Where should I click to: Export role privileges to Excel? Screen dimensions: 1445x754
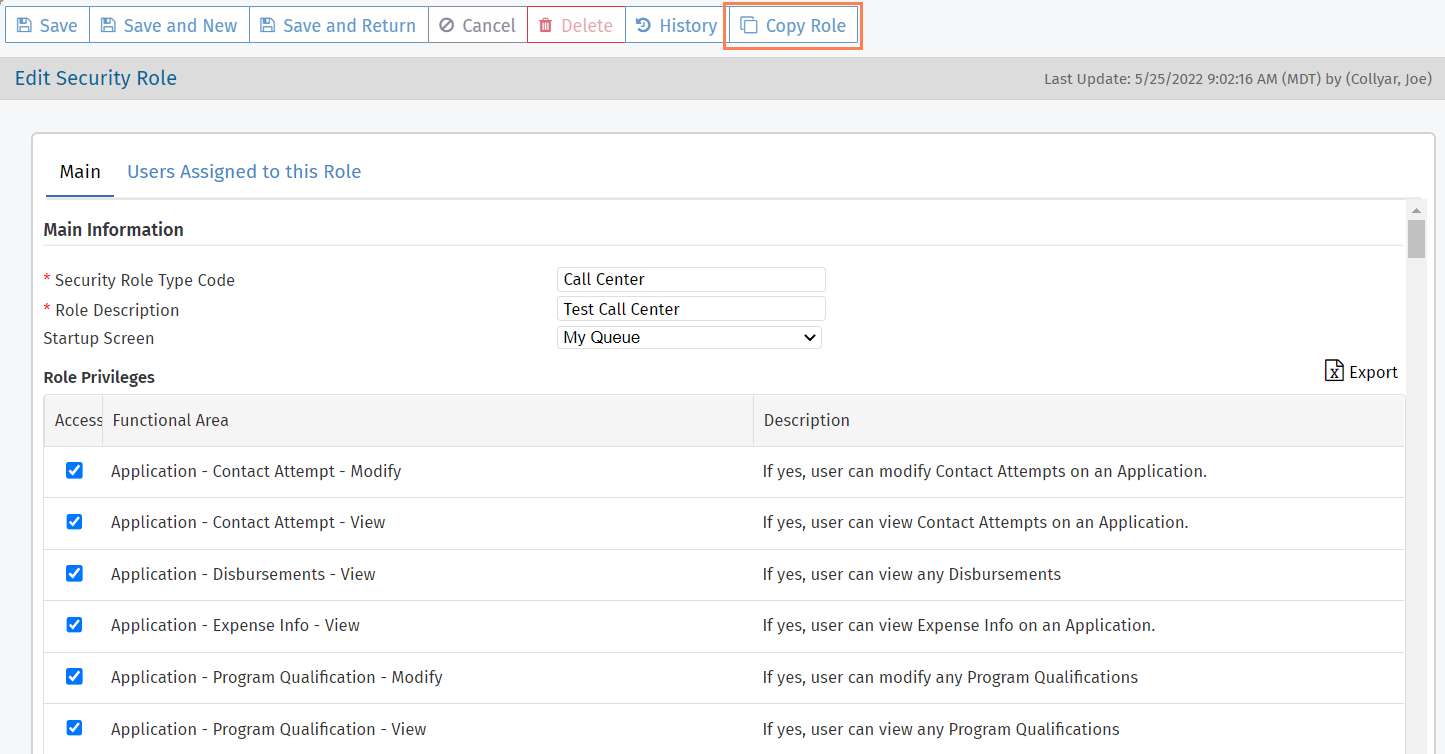(x=1361, y=372)
